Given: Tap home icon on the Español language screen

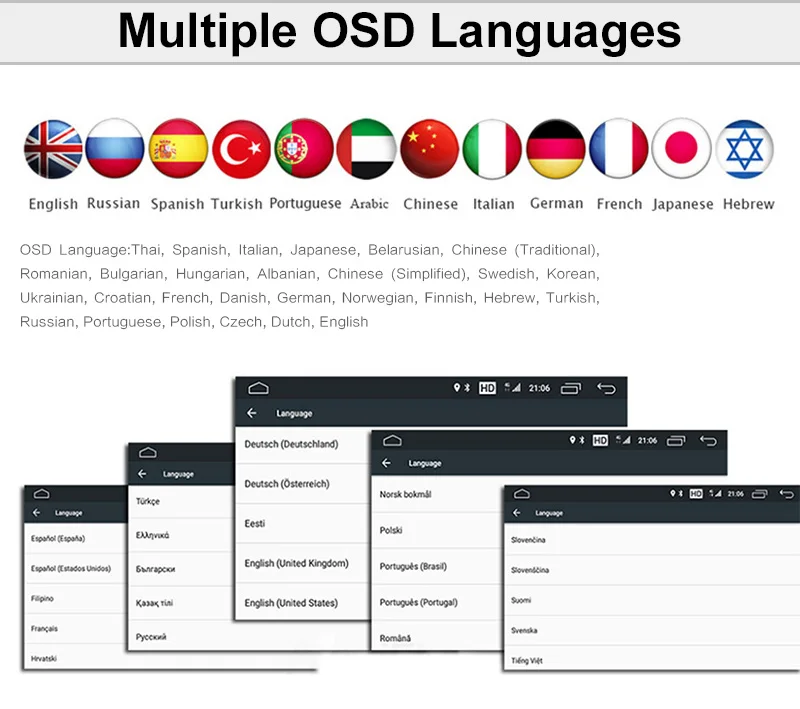Looking at the screenshot, I should coord(42,494).
